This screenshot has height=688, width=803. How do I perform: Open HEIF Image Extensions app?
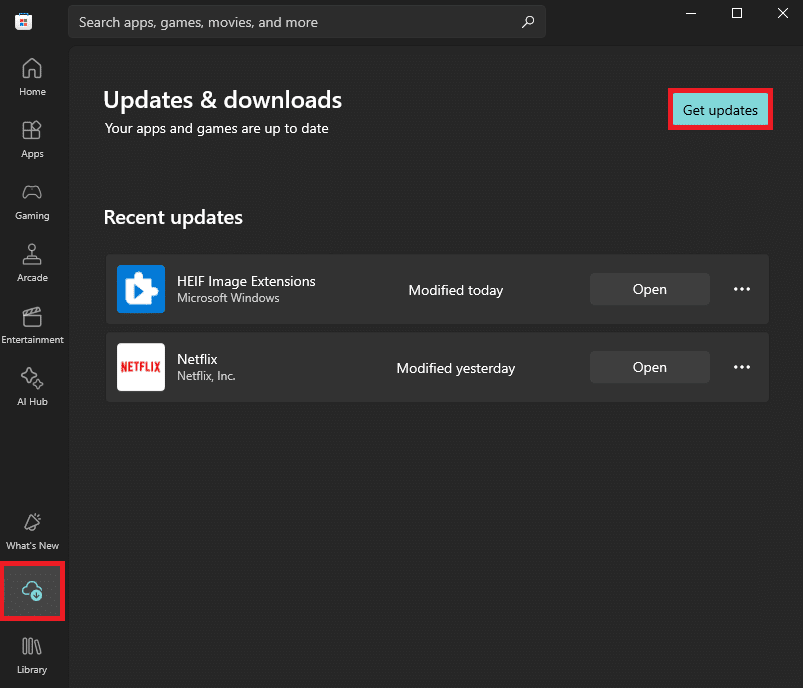(649, 289)
